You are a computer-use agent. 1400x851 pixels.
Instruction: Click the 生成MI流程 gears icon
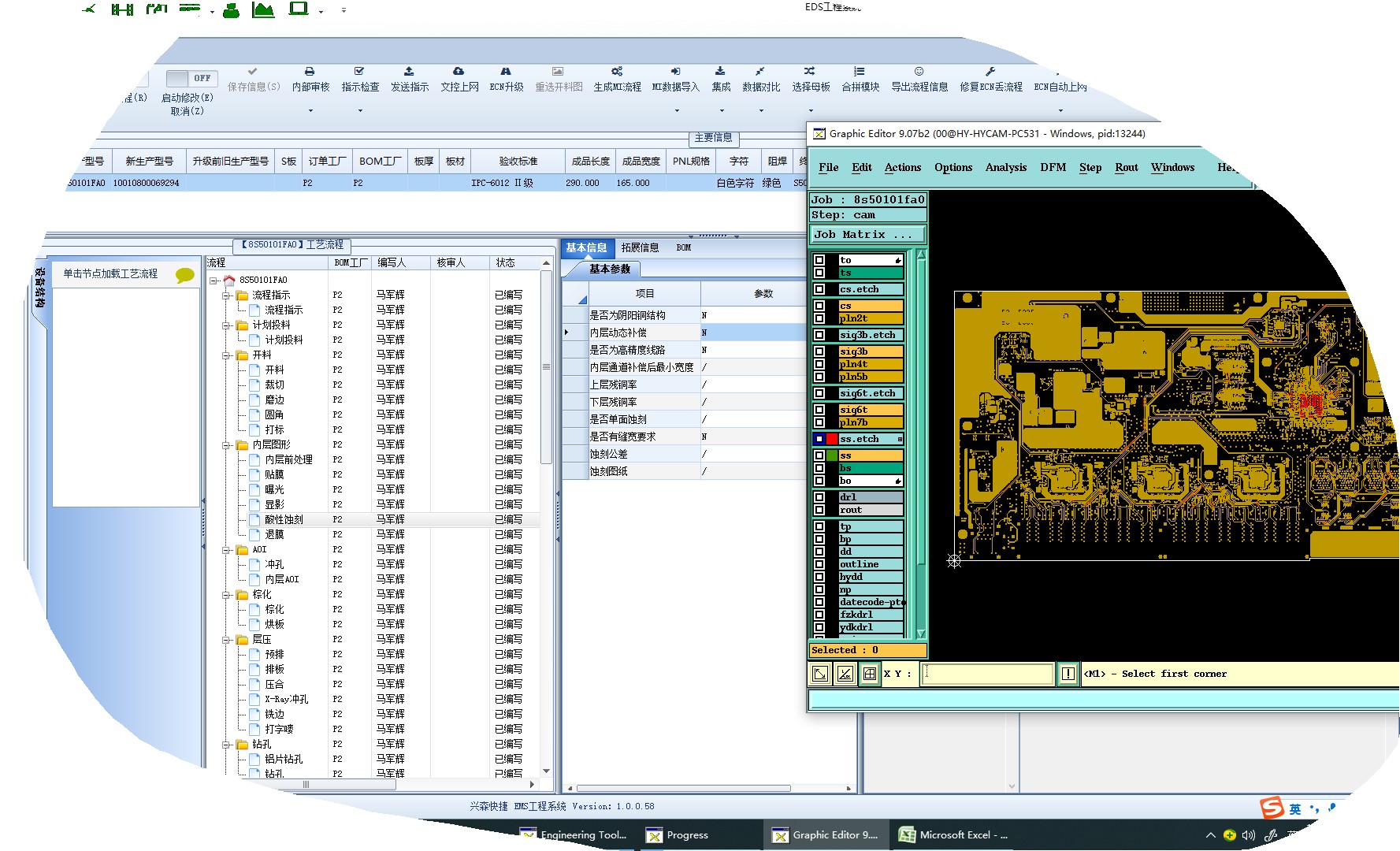click(x=617, y=71)
